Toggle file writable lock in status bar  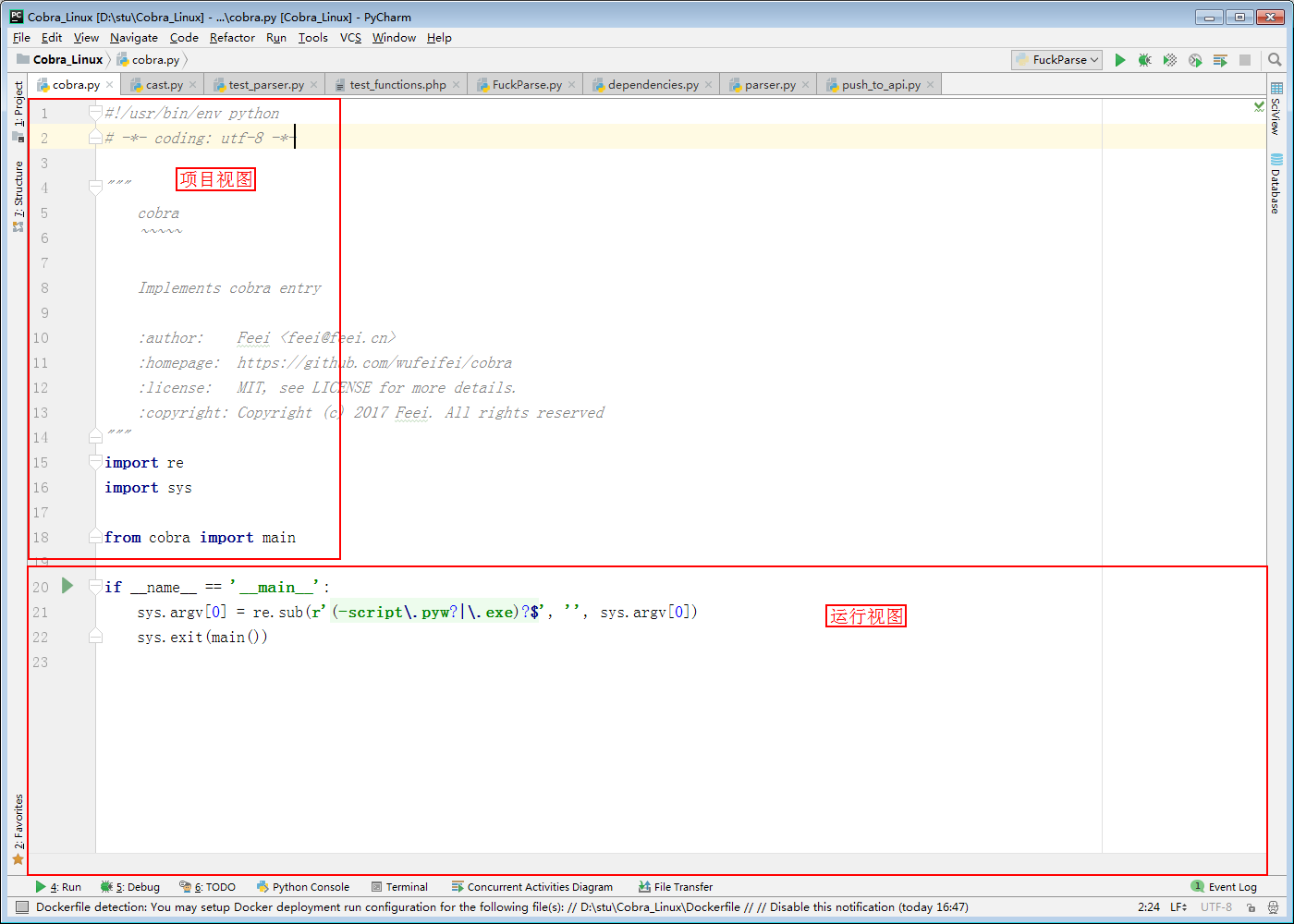pos(1252,908)
